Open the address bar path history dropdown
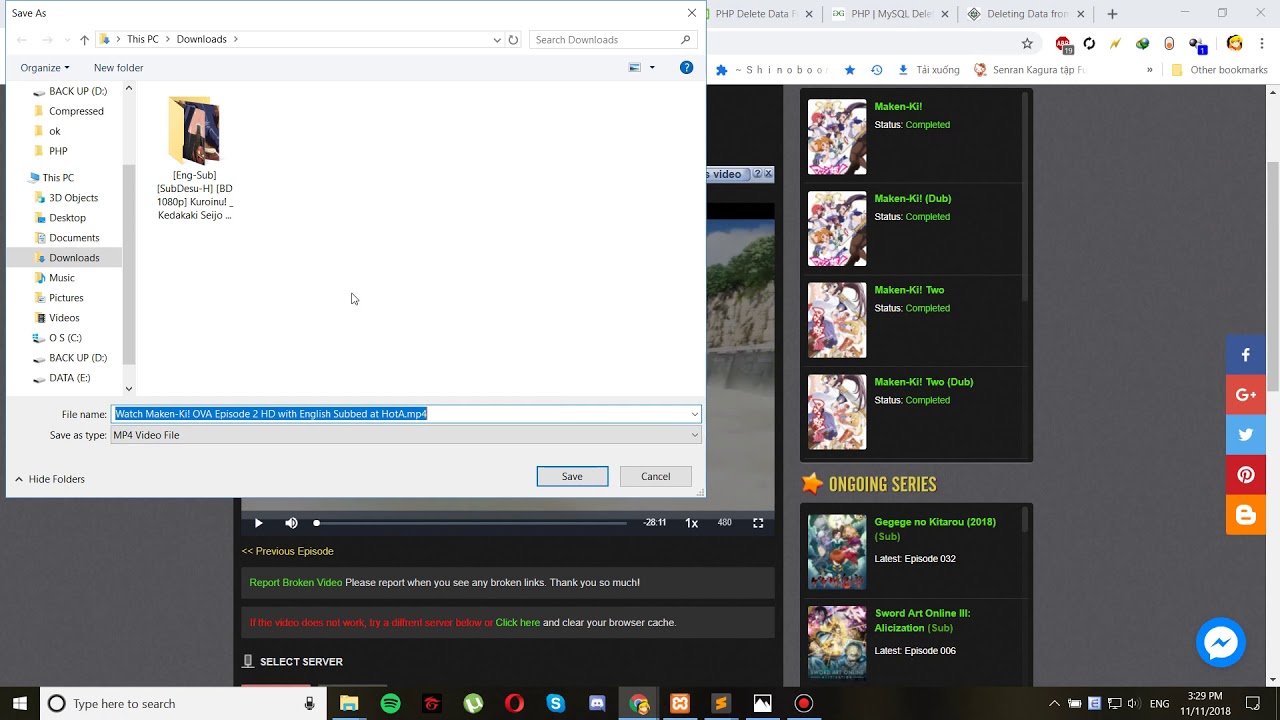 (497, 40)
